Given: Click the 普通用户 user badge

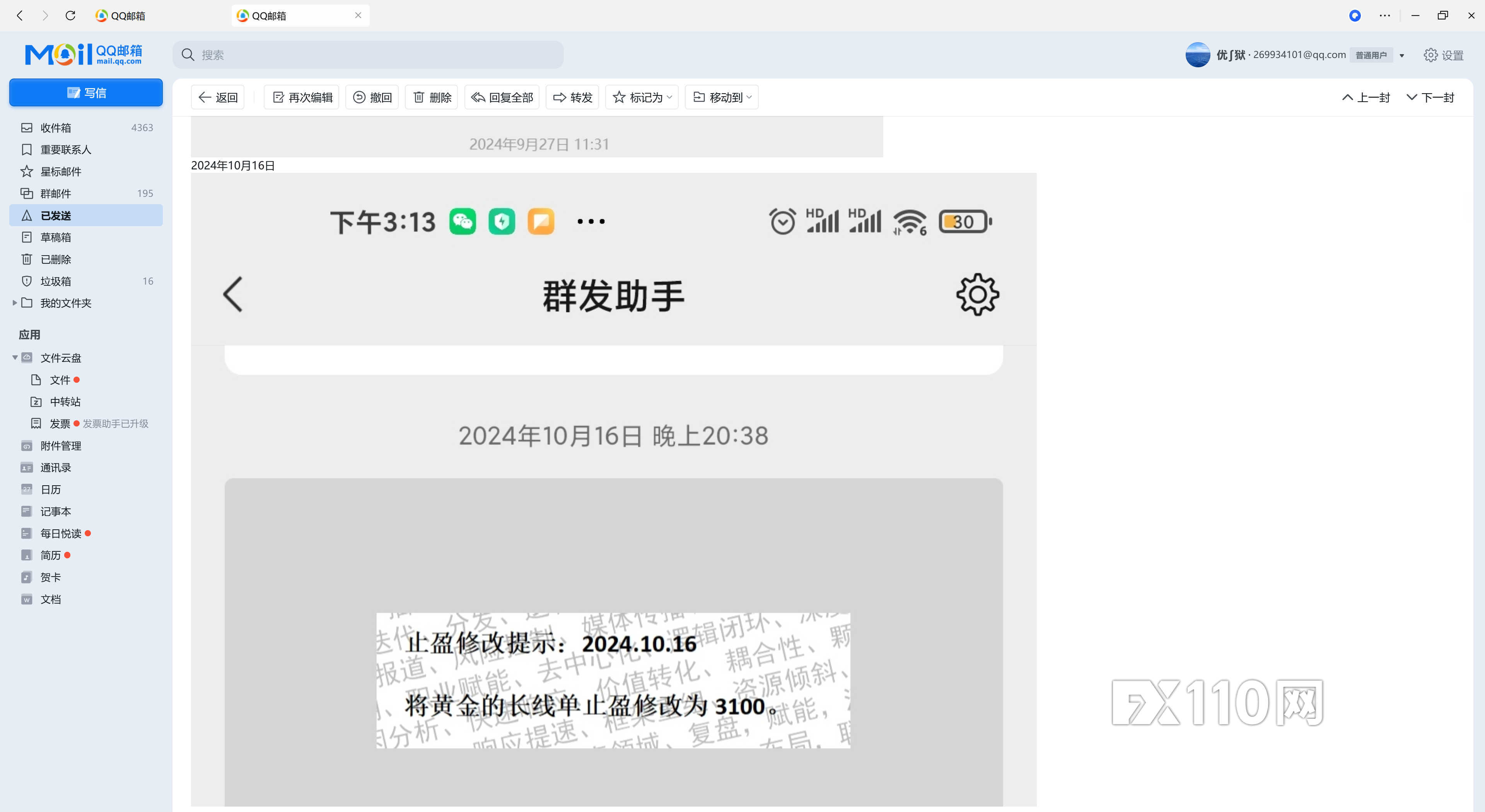Looking at the screenshot, I should tap(1371, 55).
